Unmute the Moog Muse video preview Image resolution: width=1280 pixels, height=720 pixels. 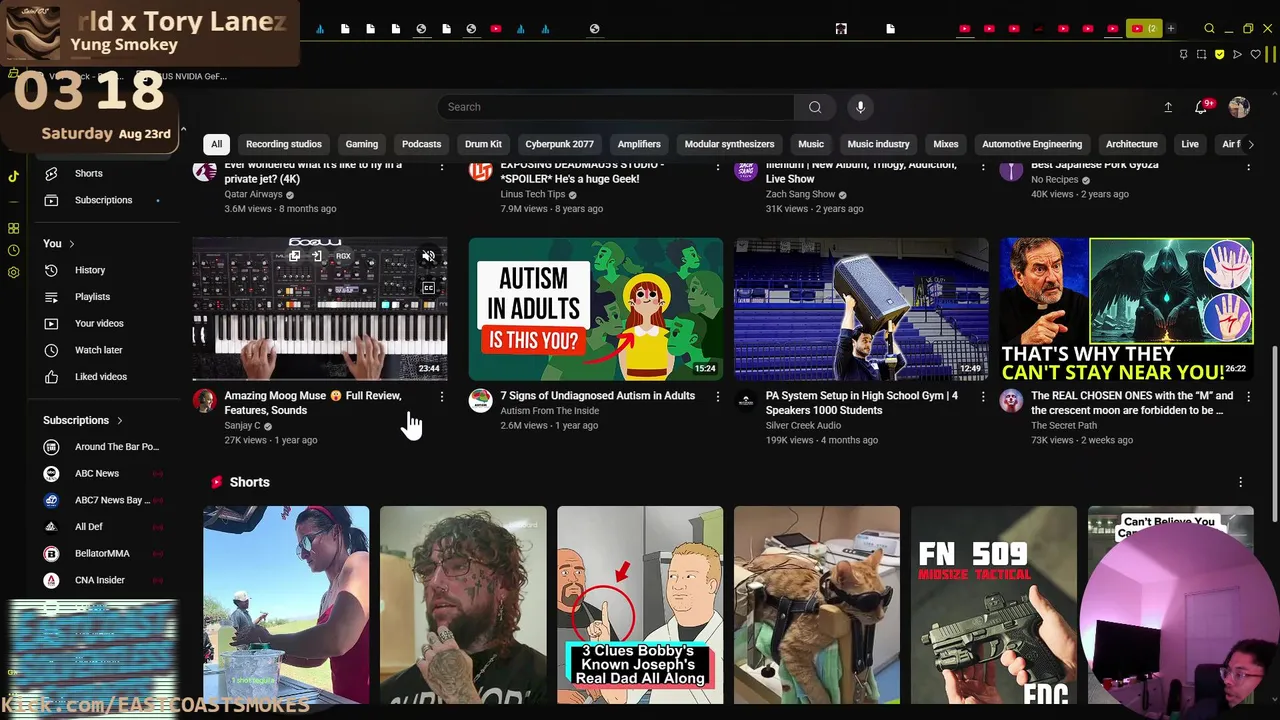pyautogui.click(x=429, y=257)
